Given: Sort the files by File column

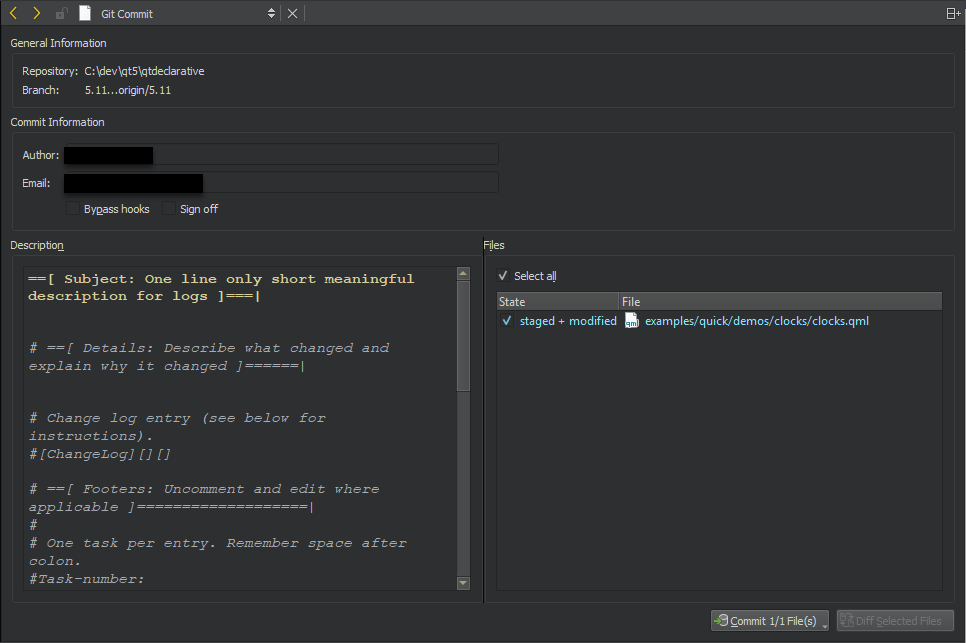Looking at the screenshot, I should (x=779, y=302).
